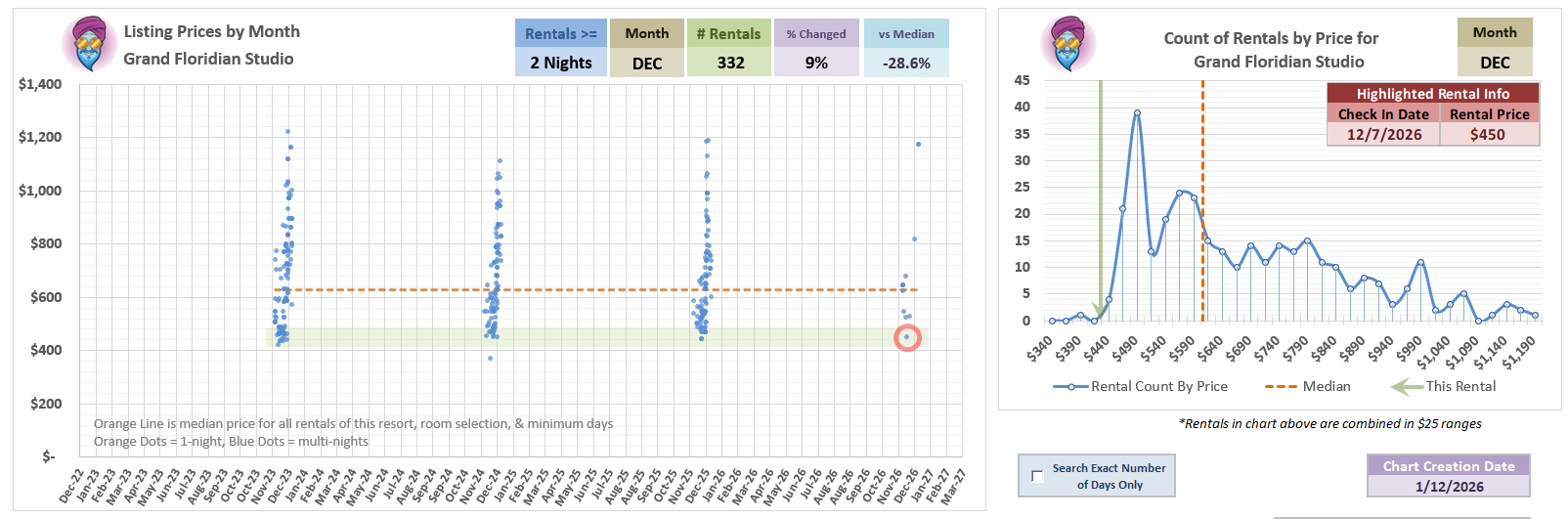
Task: Click the green vertical arrow in count chart
Action: point(1101,195)
